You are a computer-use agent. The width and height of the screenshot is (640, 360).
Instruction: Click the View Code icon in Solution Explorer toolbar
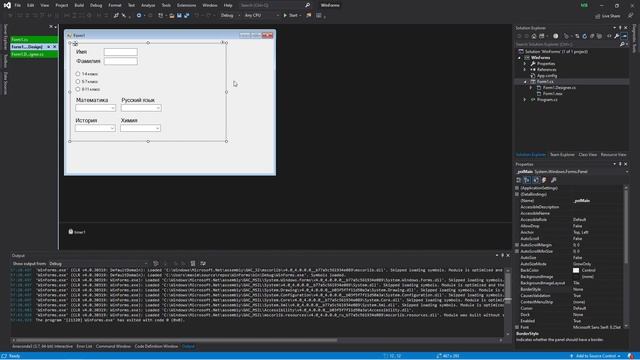tap(609, 36)
